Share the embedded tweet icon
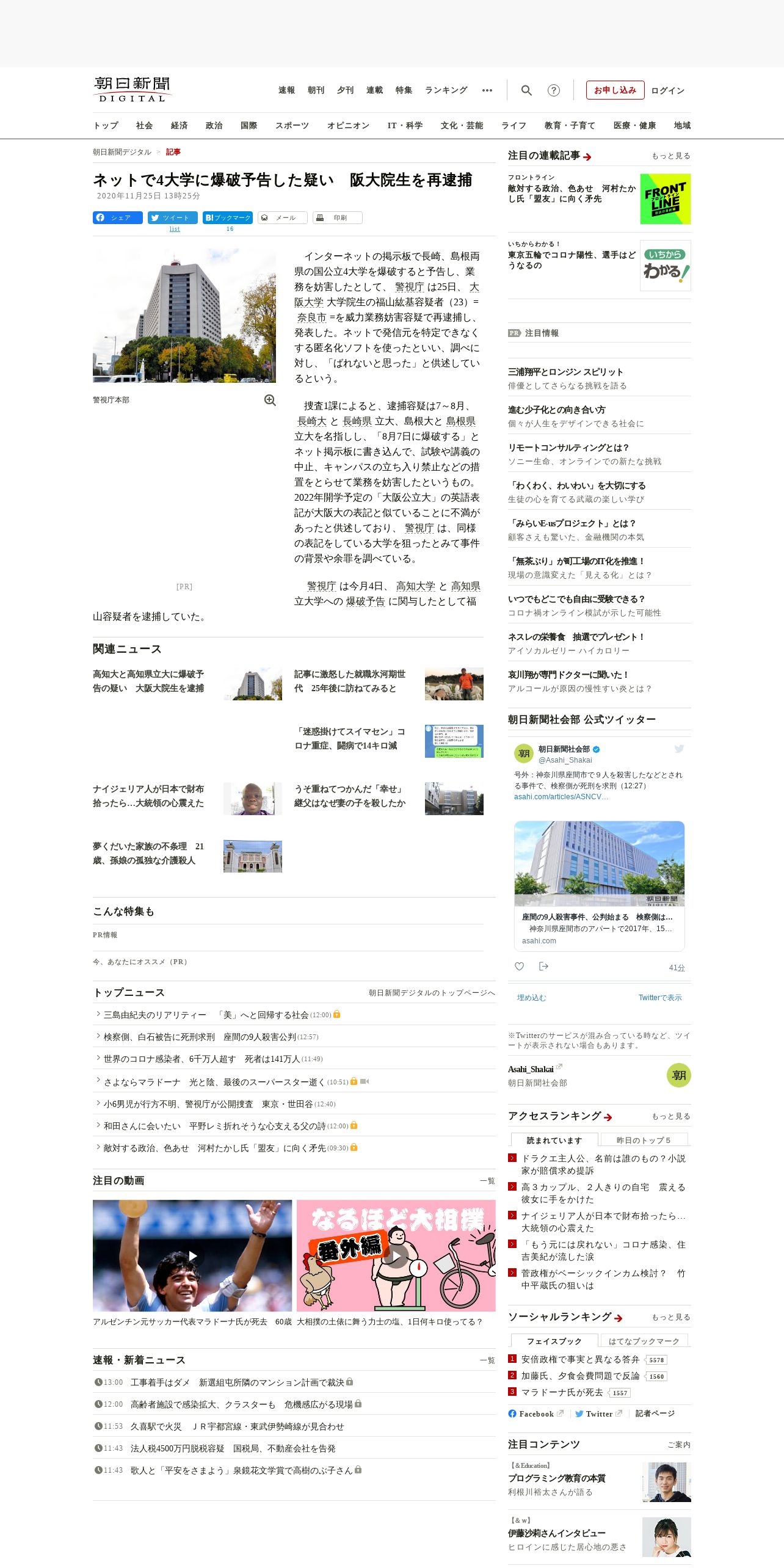Viewport: 784px width, 1568px height. (543, 967)
